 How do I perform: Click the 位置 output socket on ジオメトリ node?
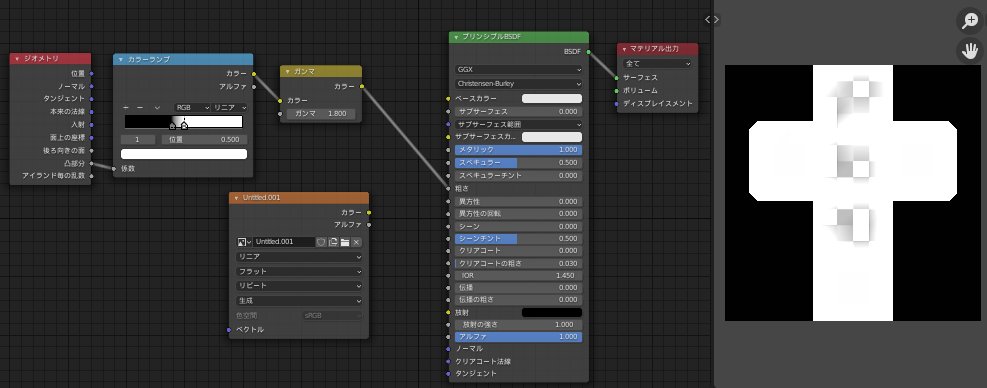pos(91,74)
